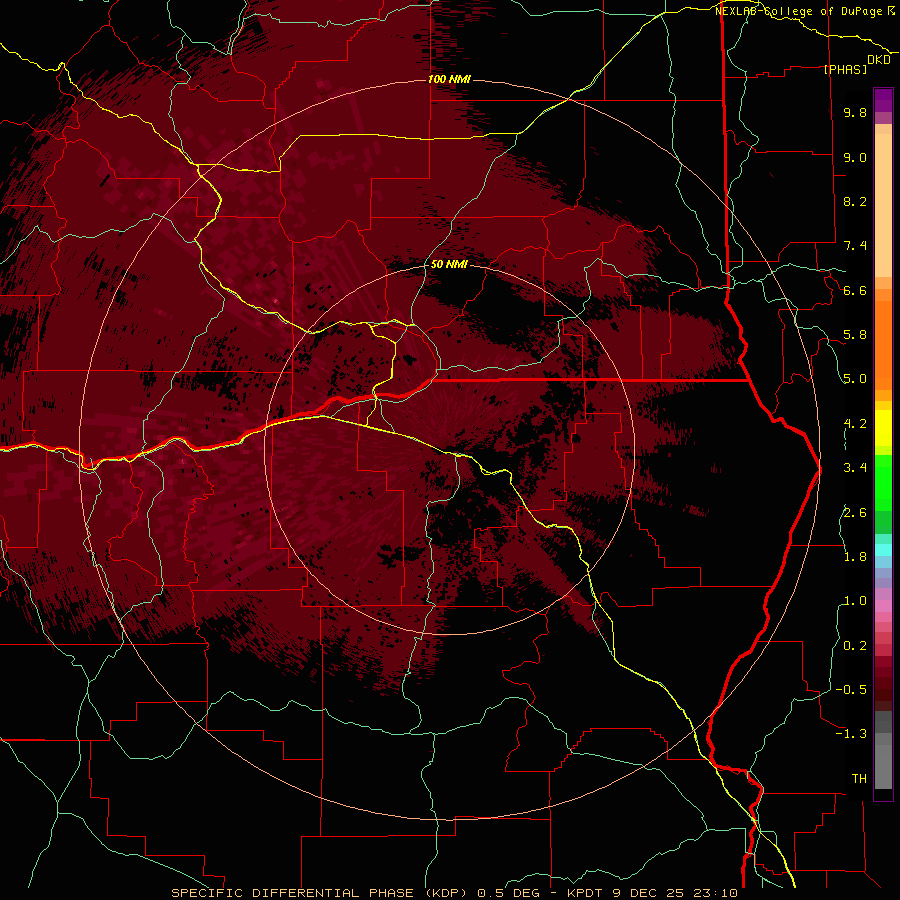Click the 9.0 scale value
This screenshot has height=900, width=900.
855,157
